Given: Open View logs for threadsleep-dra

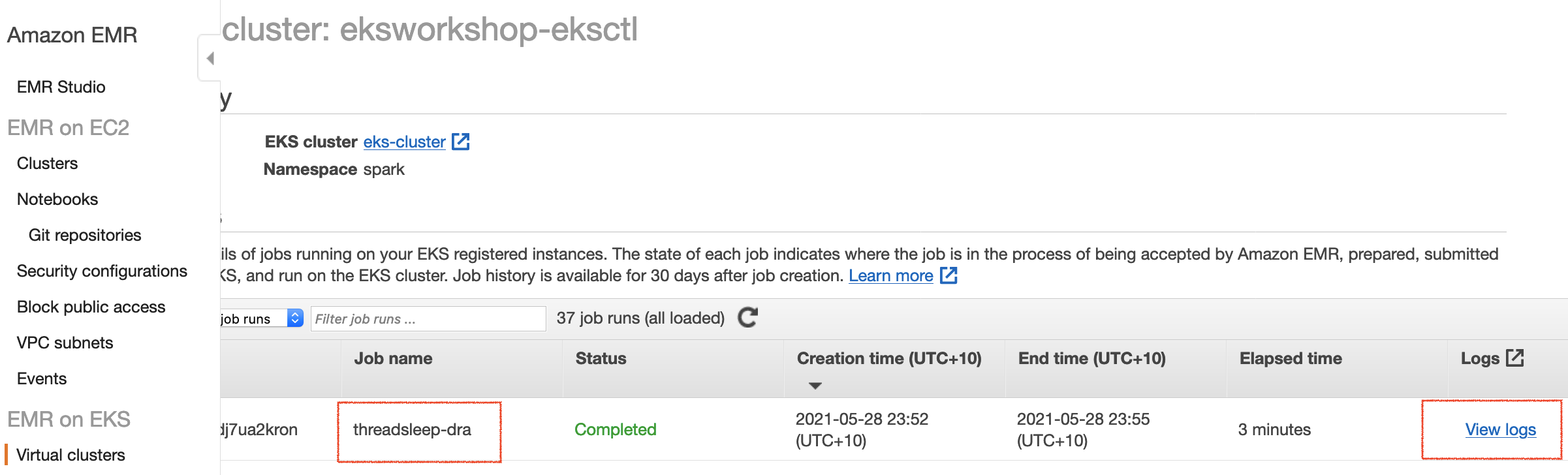Looking at the screenshot, I should [x=1500, y=429].
